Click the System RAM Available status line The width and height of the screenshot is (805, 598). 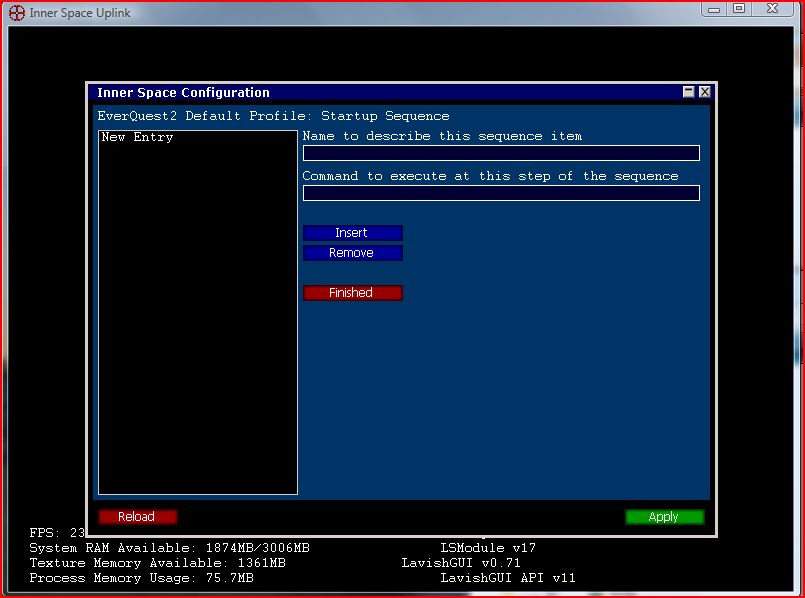(169, 548)
